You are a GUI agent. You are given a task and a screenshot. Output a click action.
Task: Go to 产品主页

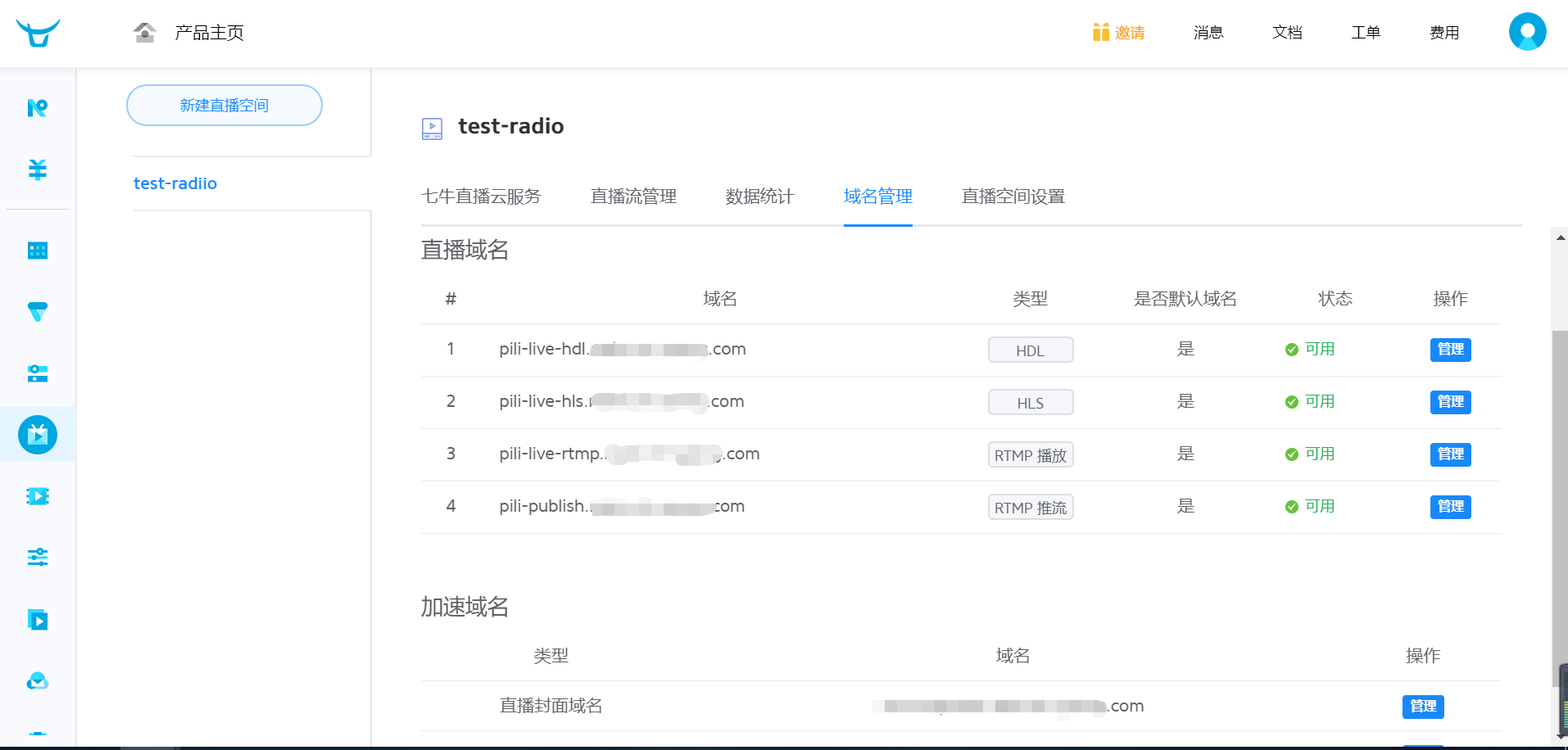coord(209,33)
